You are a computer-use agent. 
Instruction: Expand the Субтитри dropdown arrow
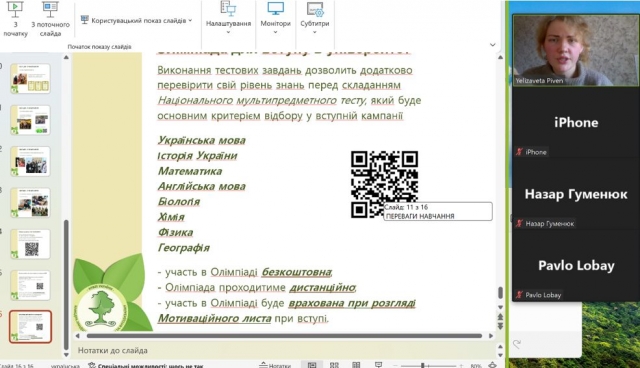[x=315, y=32]
